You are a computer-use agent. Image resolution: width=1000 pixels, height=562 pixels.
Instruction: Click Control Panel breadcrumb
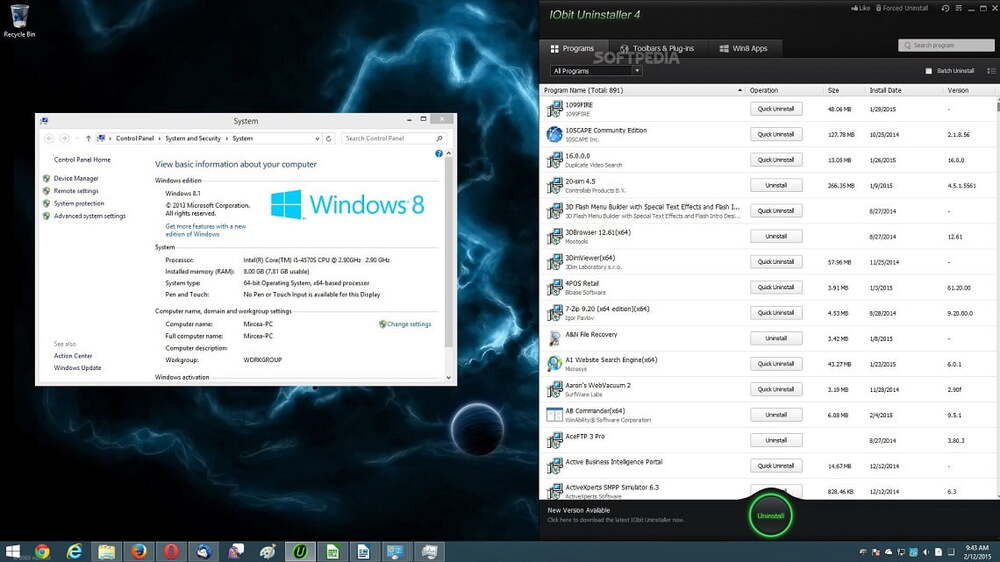point(135,138)
